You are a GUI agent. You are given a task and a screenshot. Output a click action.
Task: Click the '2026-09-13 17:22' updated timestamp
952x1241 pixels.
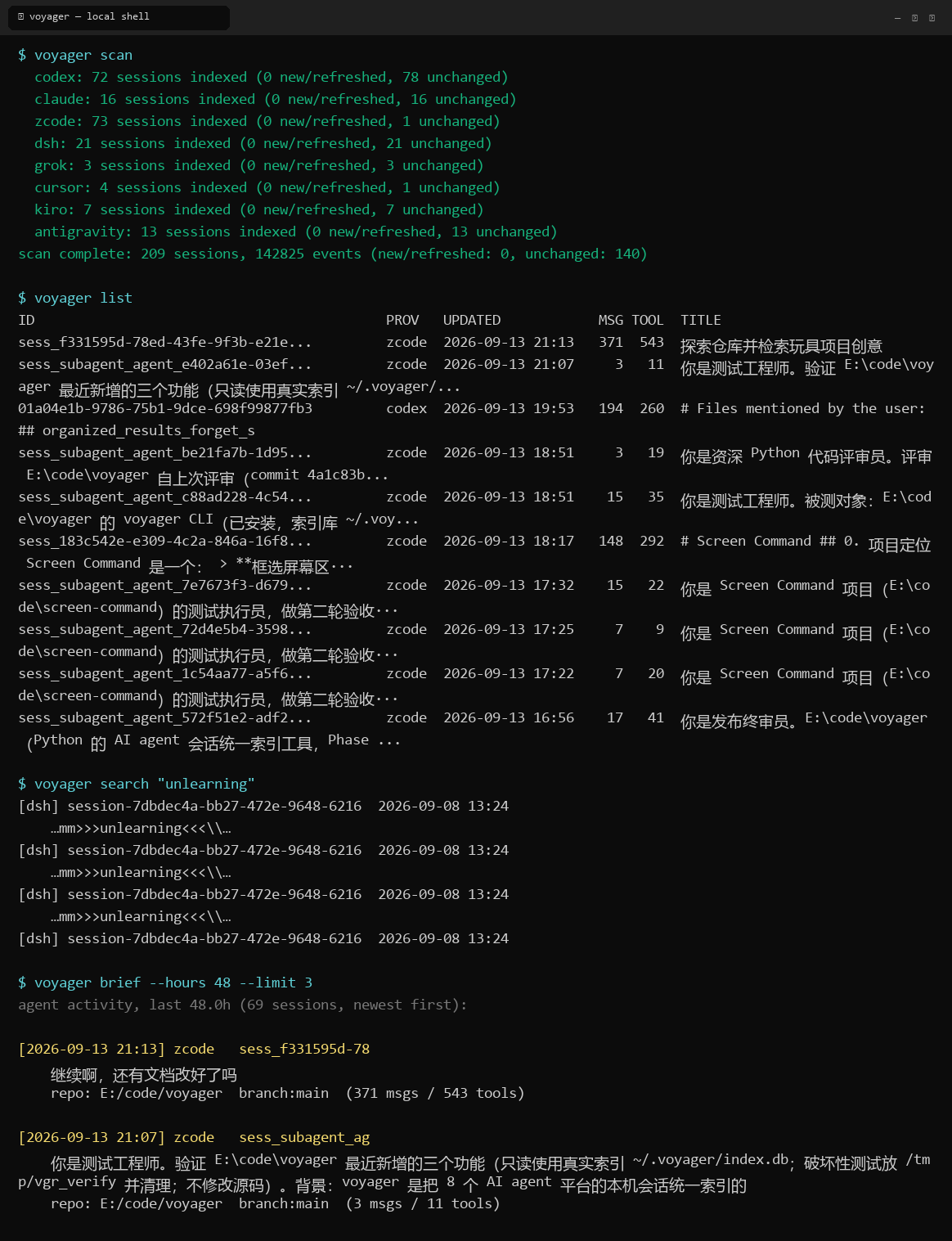[509, 673]
